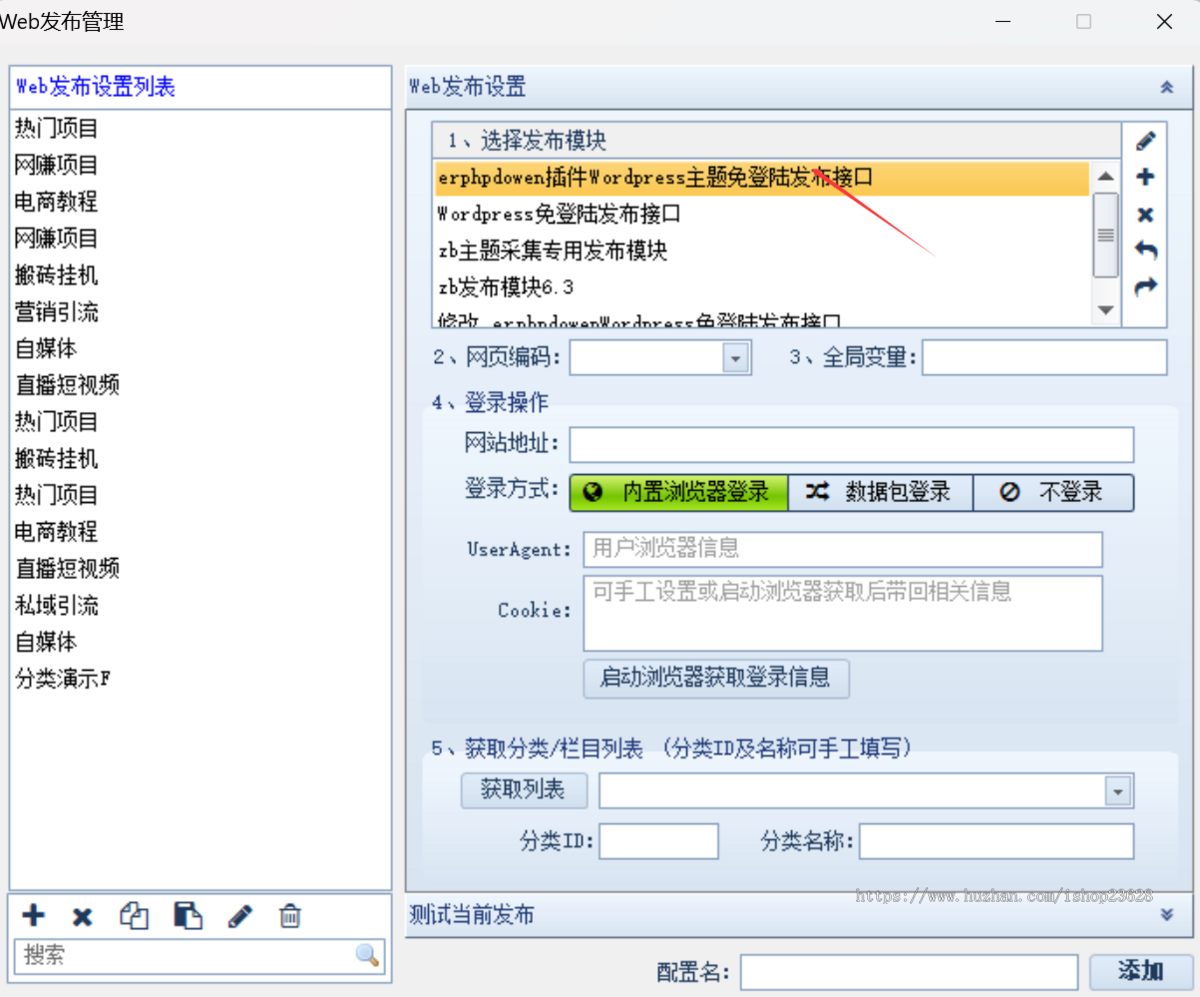Copy the selected setting with the copy icon
Viewport: 1200px width, 997px height.
134,915
